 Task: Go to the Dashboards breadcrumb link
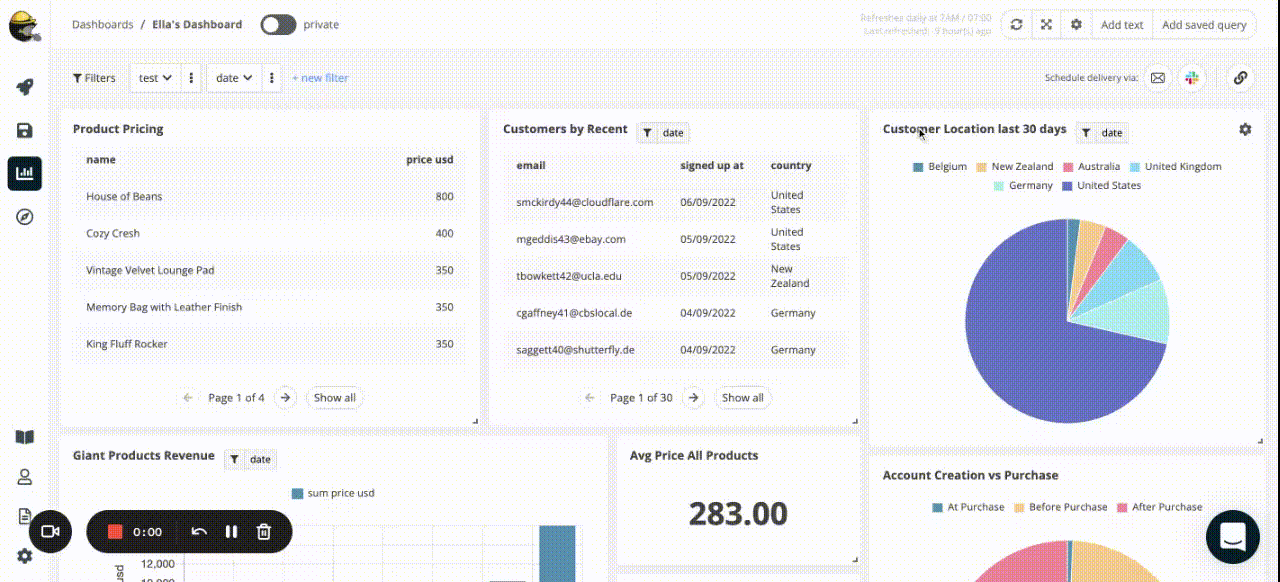click(x=102, y=25)
